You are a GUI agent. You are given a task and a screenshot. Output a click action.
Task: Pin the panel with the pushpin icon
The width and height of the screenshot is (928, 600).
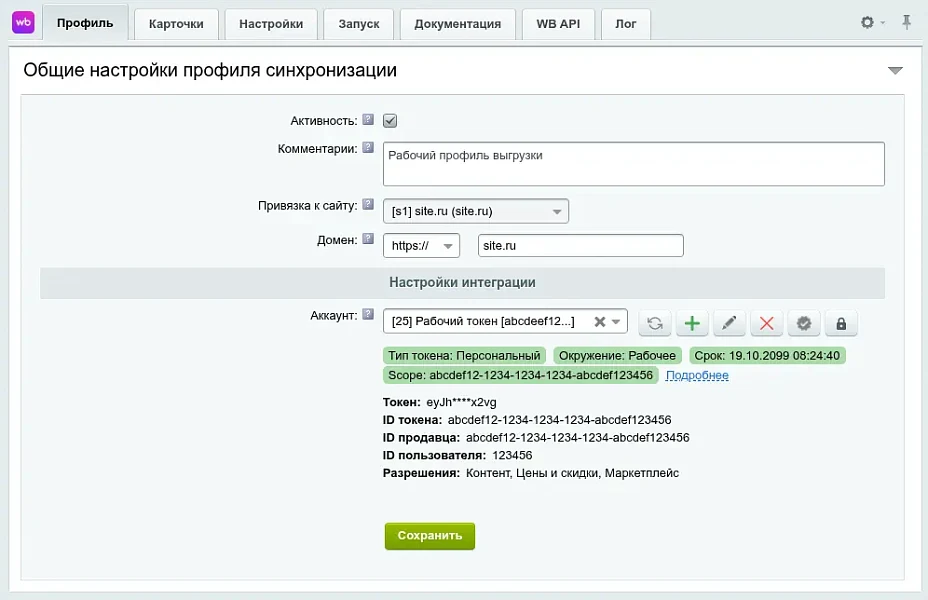(906, 22)
